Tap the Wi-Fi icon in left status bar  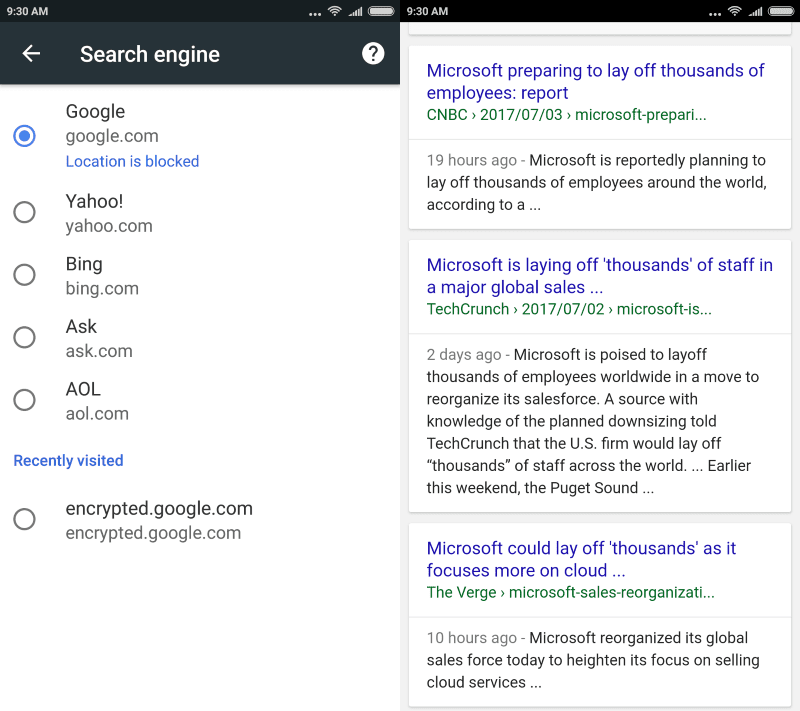[335, 11]
